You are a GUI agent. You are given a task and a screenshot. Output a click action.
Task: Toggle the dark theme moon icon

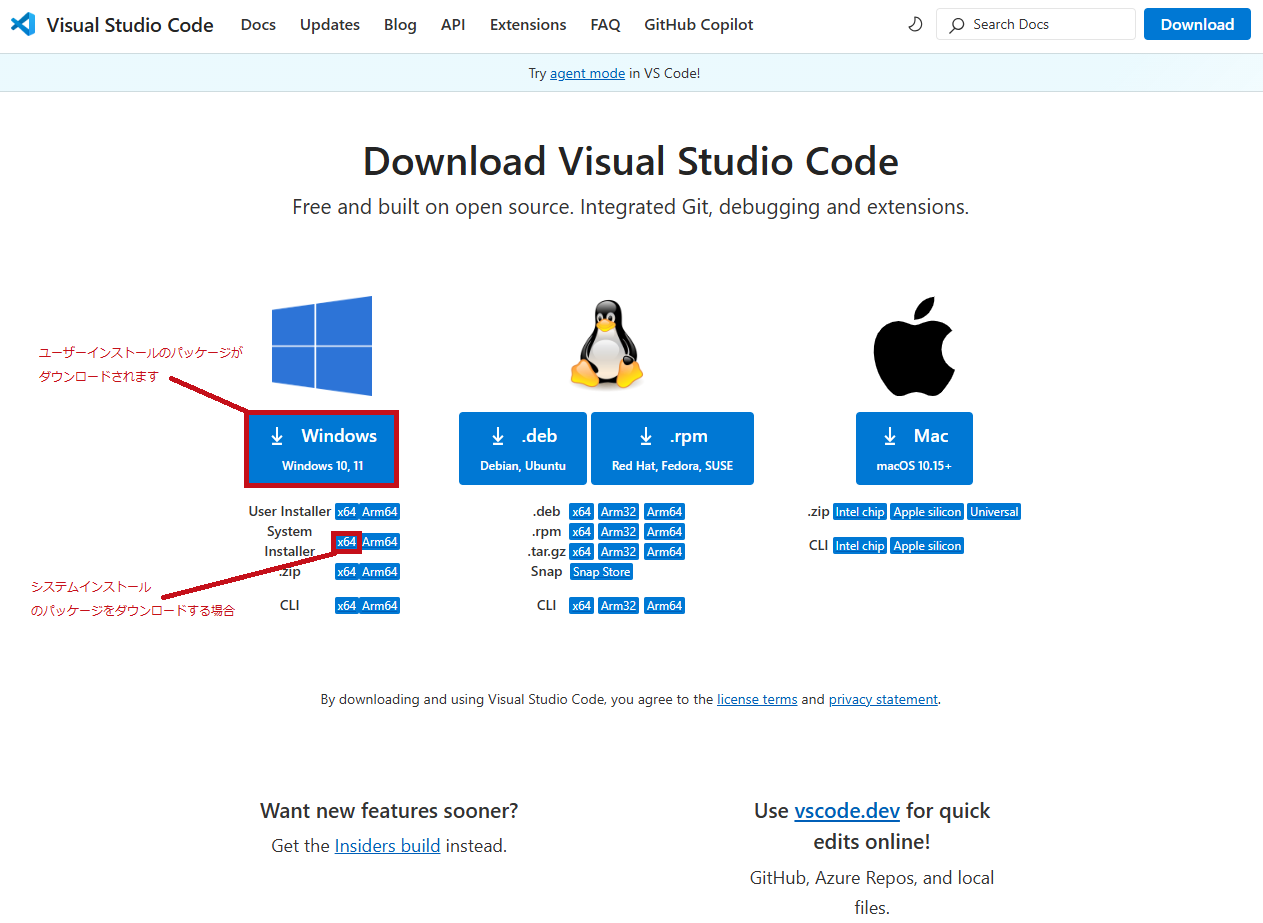tap(915, 24)
